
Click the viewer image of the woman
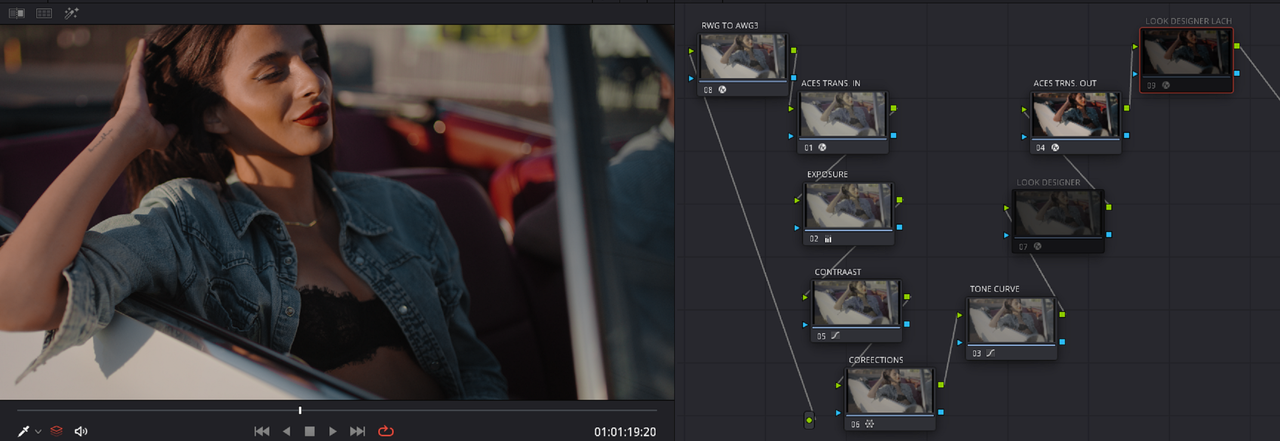coord(337,212)
